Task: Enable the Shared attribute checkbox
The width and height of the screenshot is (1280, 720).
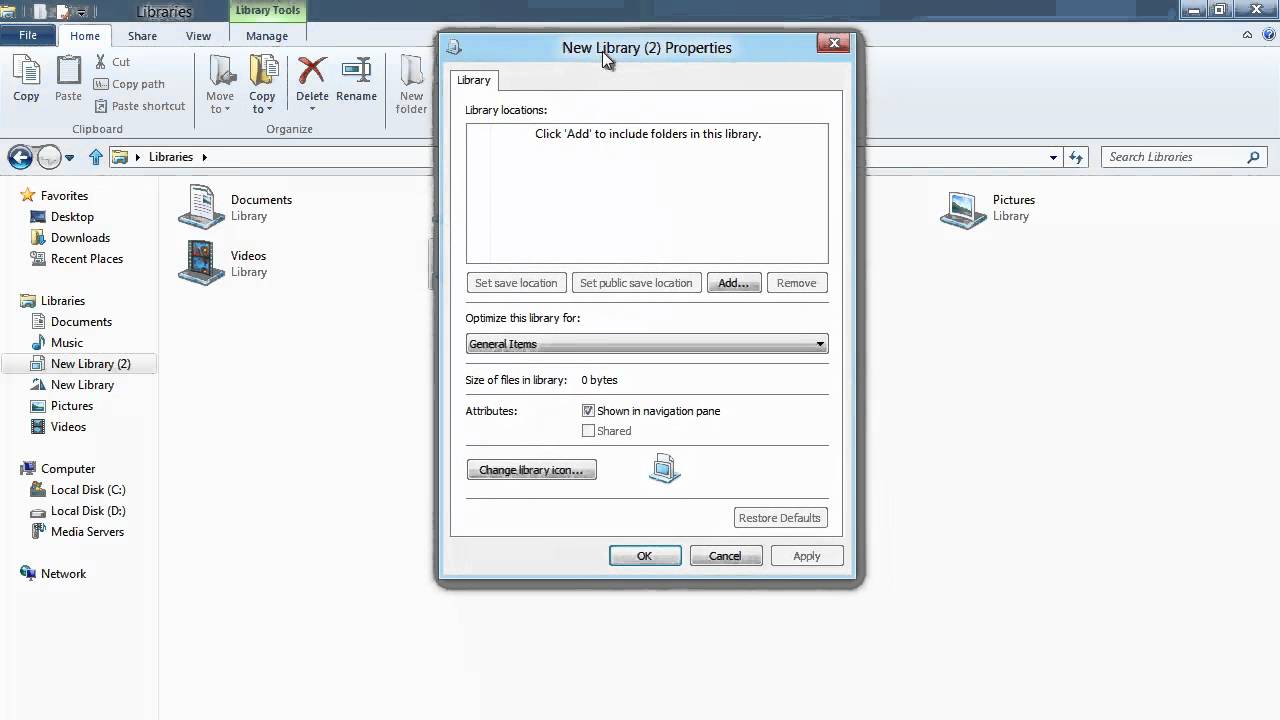Action: (588, 431)
